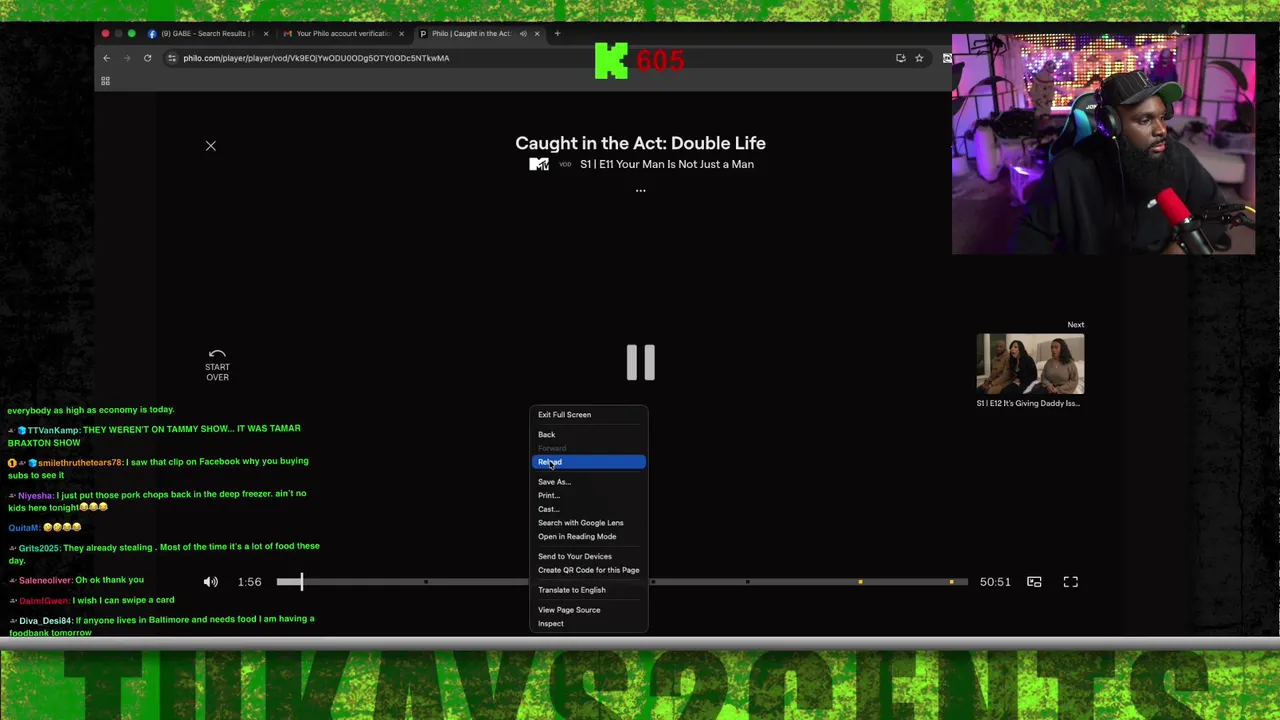
Task: Click the browser back arrow
Action: 107,58
